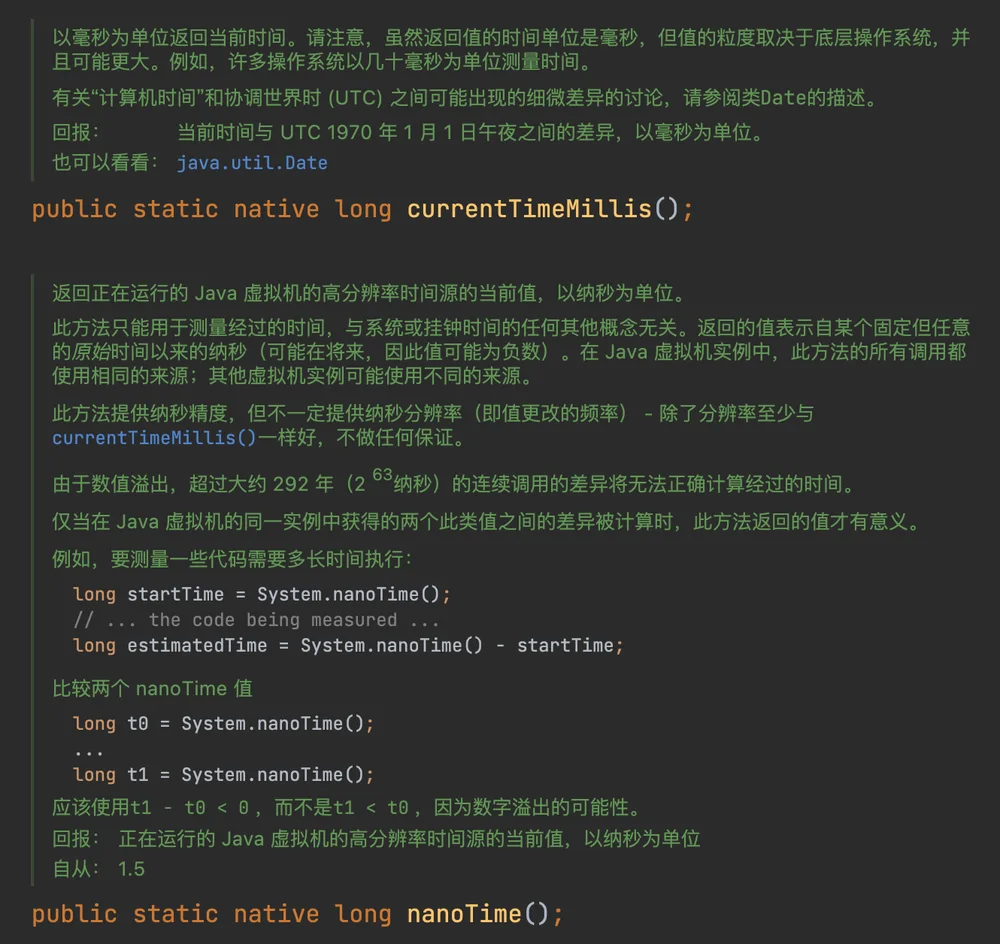
Task: Click the '自从: 1.5' version line
Action: pyautogui.click(x=98, y=869)
